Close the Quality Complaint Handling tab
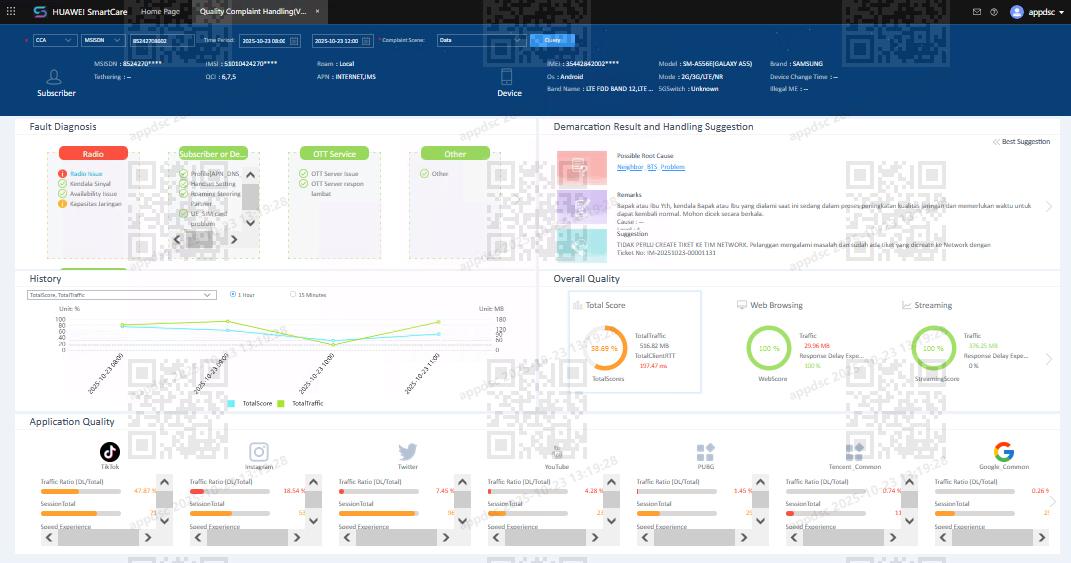Viewport: 1071px width, 563px height. pyautogui.click(x=318, y=12)
